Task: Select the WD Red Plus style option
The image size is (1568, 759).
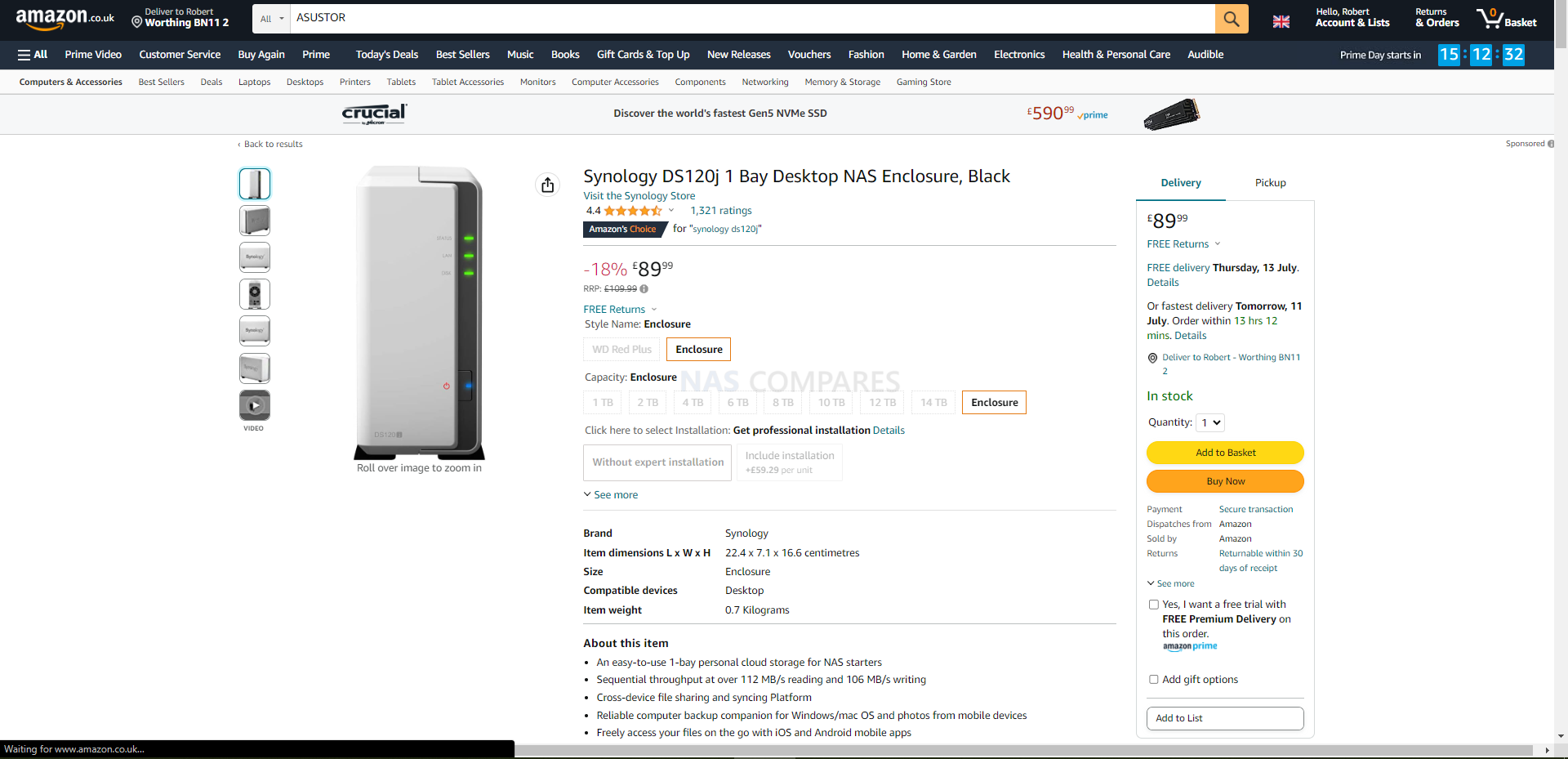Action: (622, 350)
